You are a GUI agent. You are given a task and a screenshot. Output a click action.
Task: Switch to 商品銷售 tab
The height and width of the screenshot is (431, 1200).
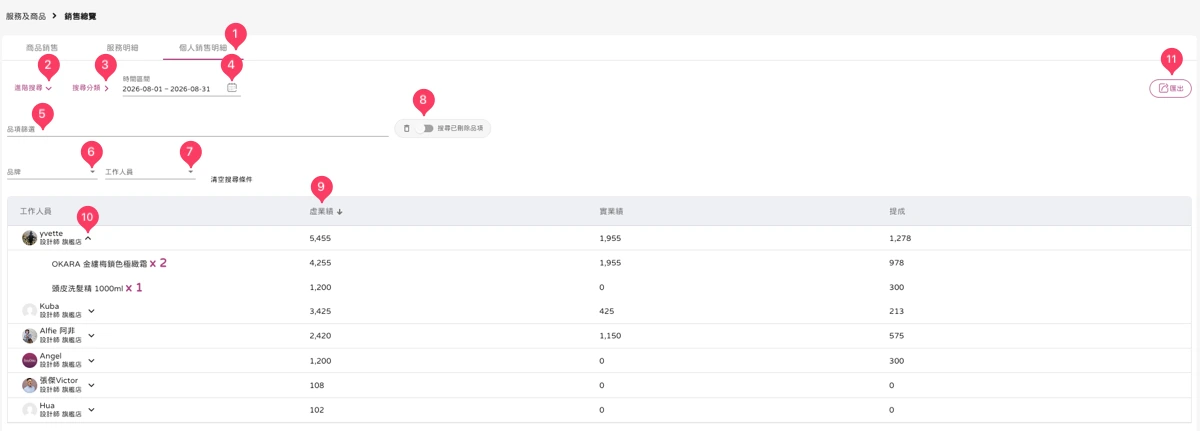click(42, 47)
